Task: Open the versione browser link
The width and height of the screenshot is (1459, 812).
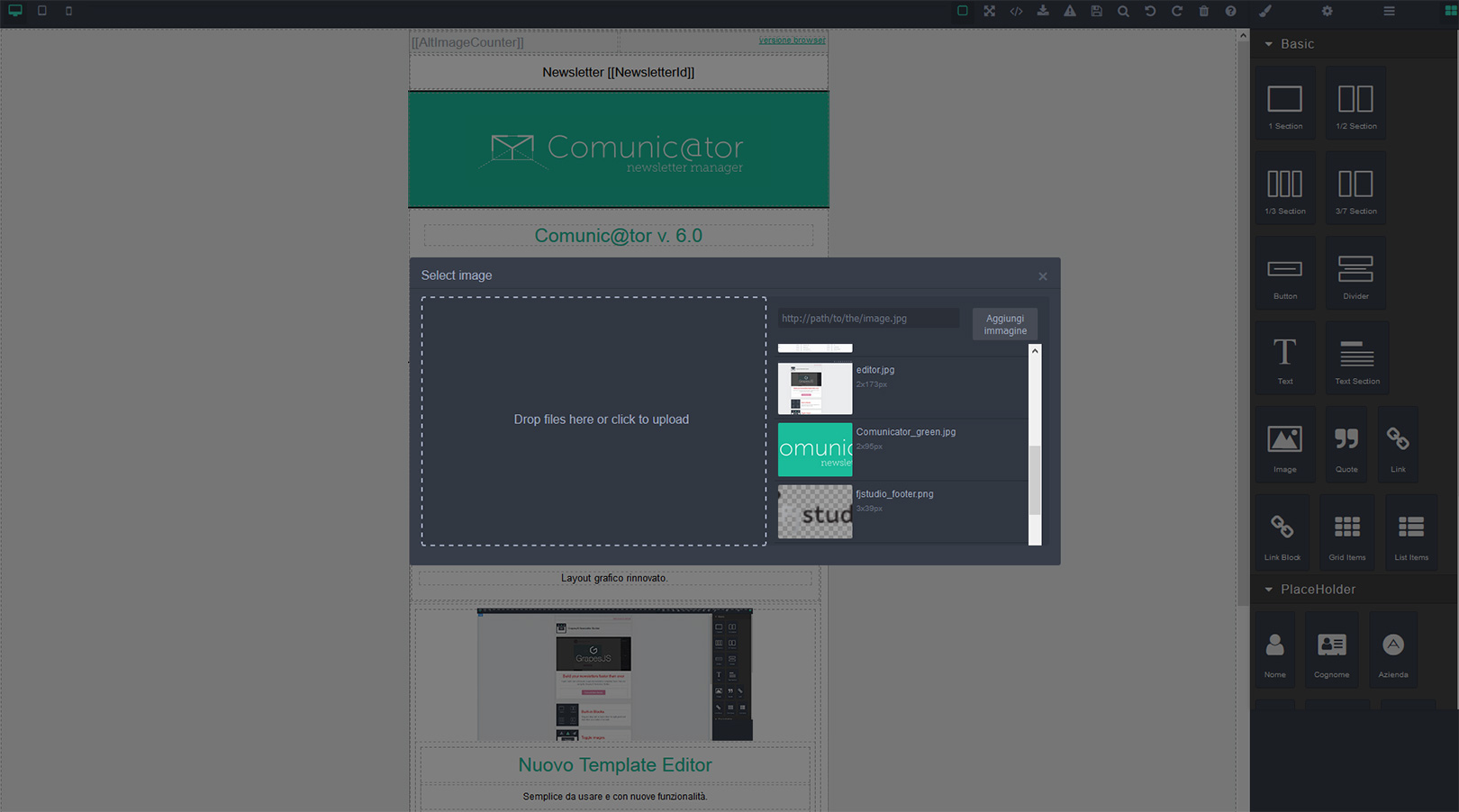Action: point(792,41)
